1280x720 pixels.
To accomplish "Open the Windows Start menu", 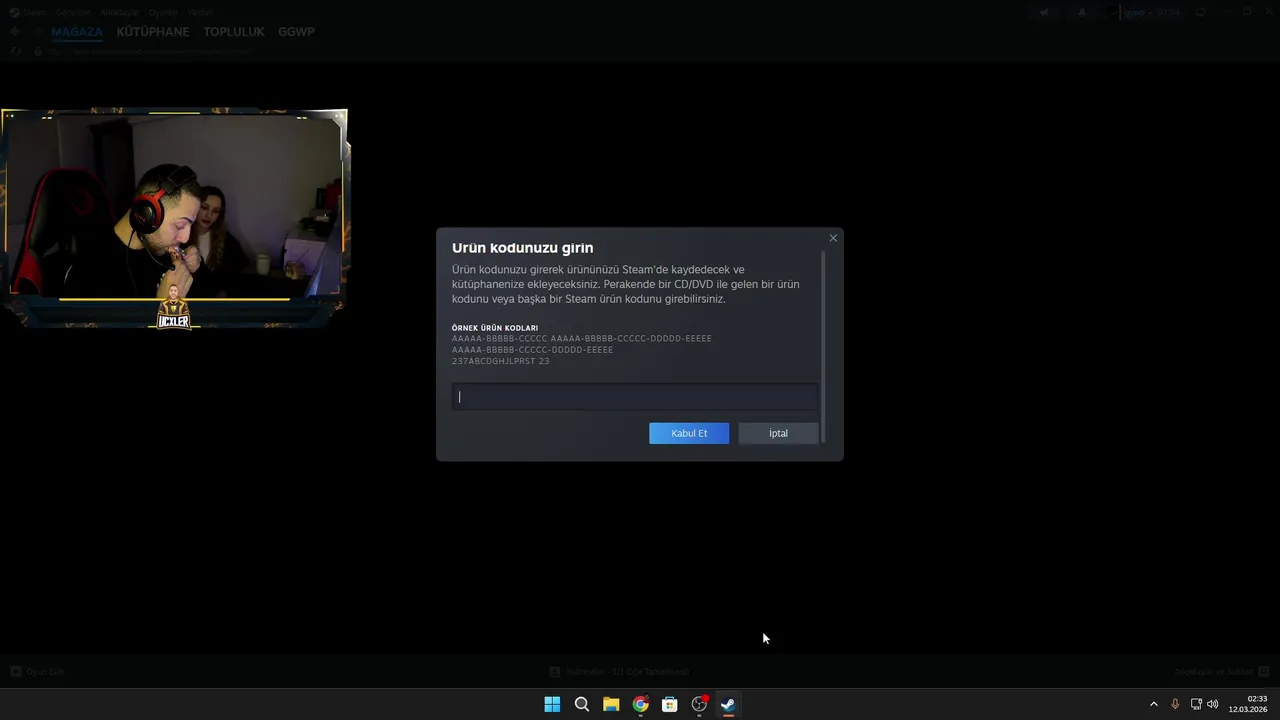I will [x=552, y=704].
